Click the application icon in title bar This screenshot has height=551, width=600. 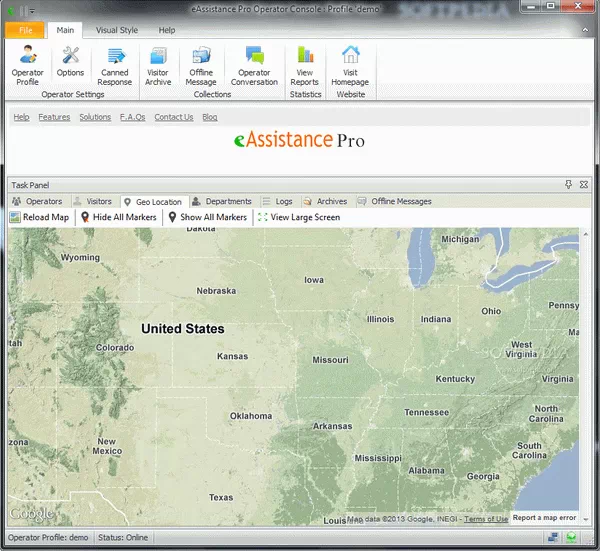click(11, 11)
